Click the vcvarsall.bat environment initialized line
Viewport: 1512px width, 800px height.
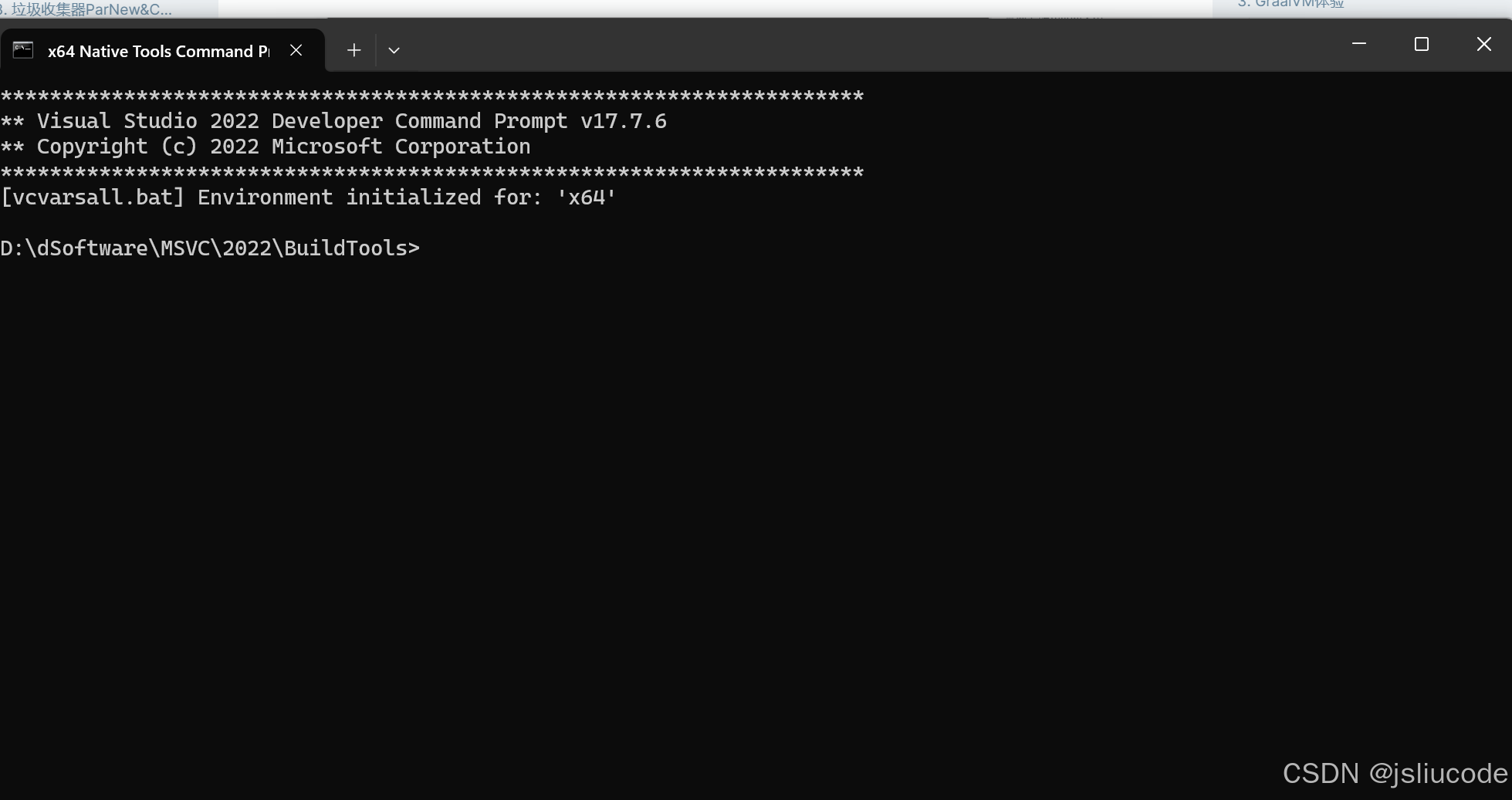[309, 197]
